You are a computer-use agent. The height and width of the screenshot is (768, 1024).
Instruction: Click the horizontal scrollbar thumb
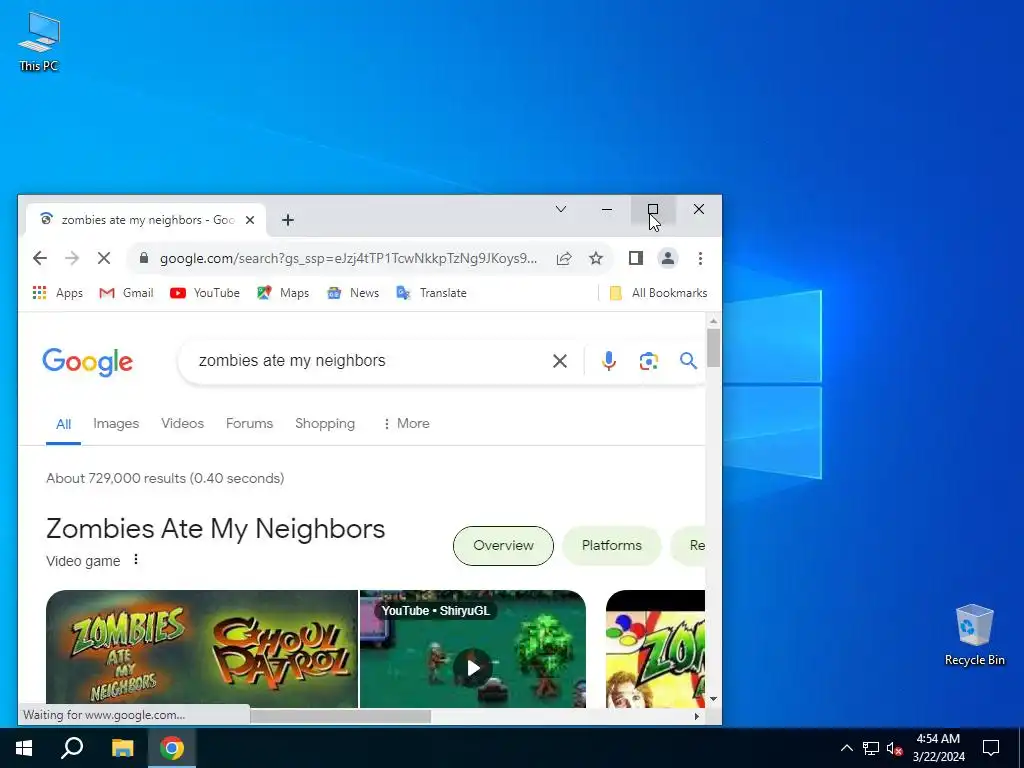coord(340,716)
